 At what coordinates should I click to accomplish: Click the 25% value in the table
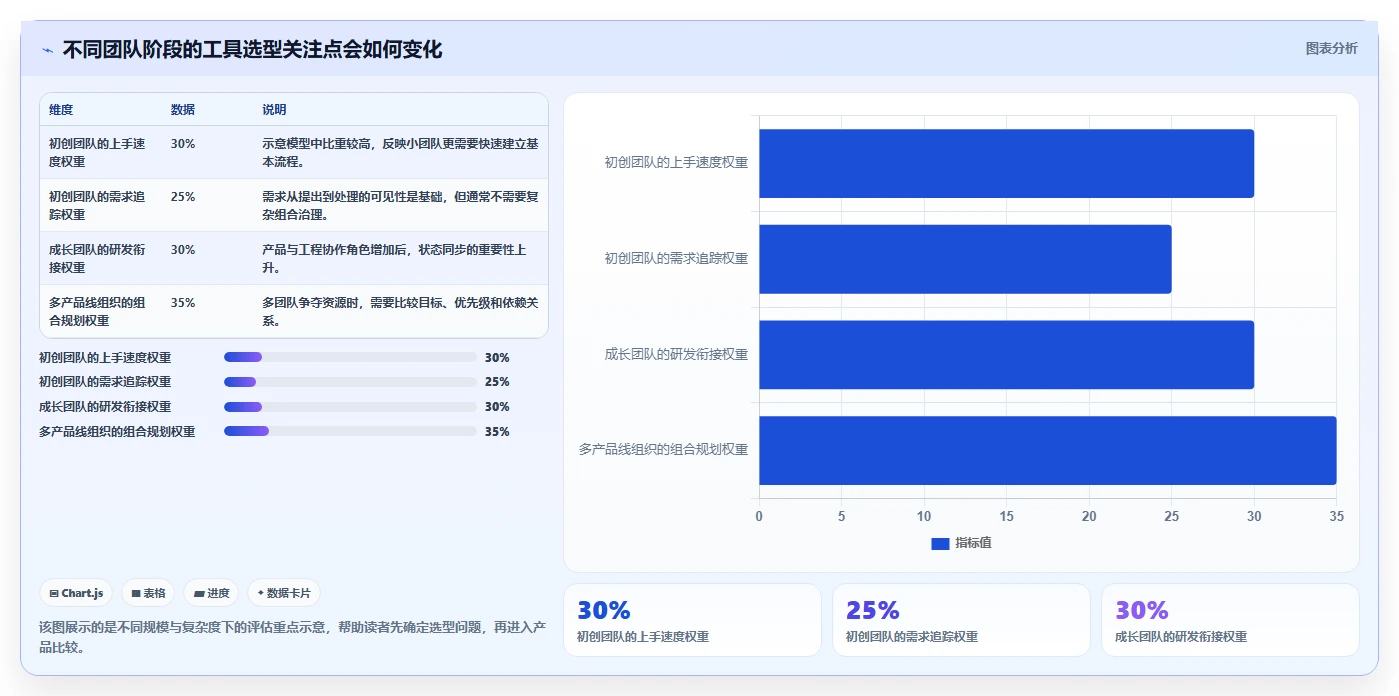tap(183, 197)
